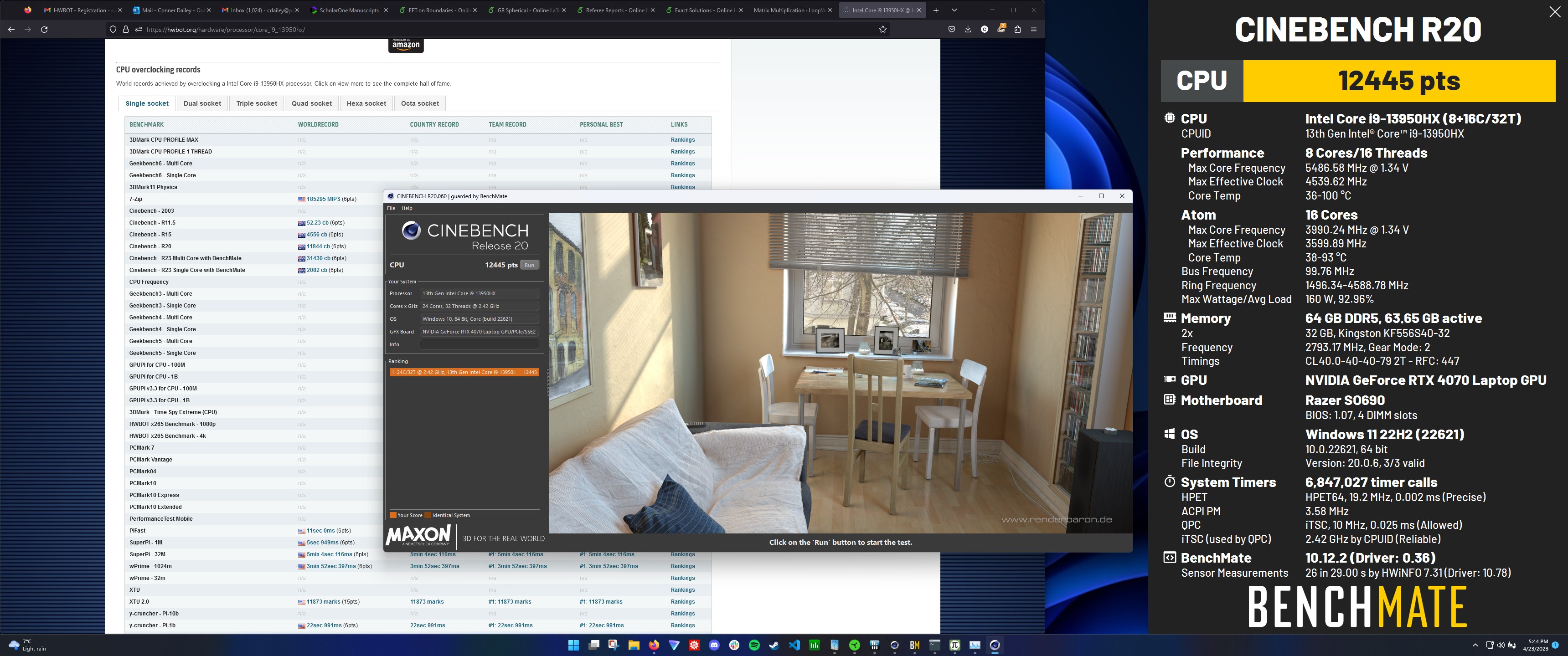The image size is (1568, 656).
Task: Select the Dual socket tab
Action: coord(202,103)
